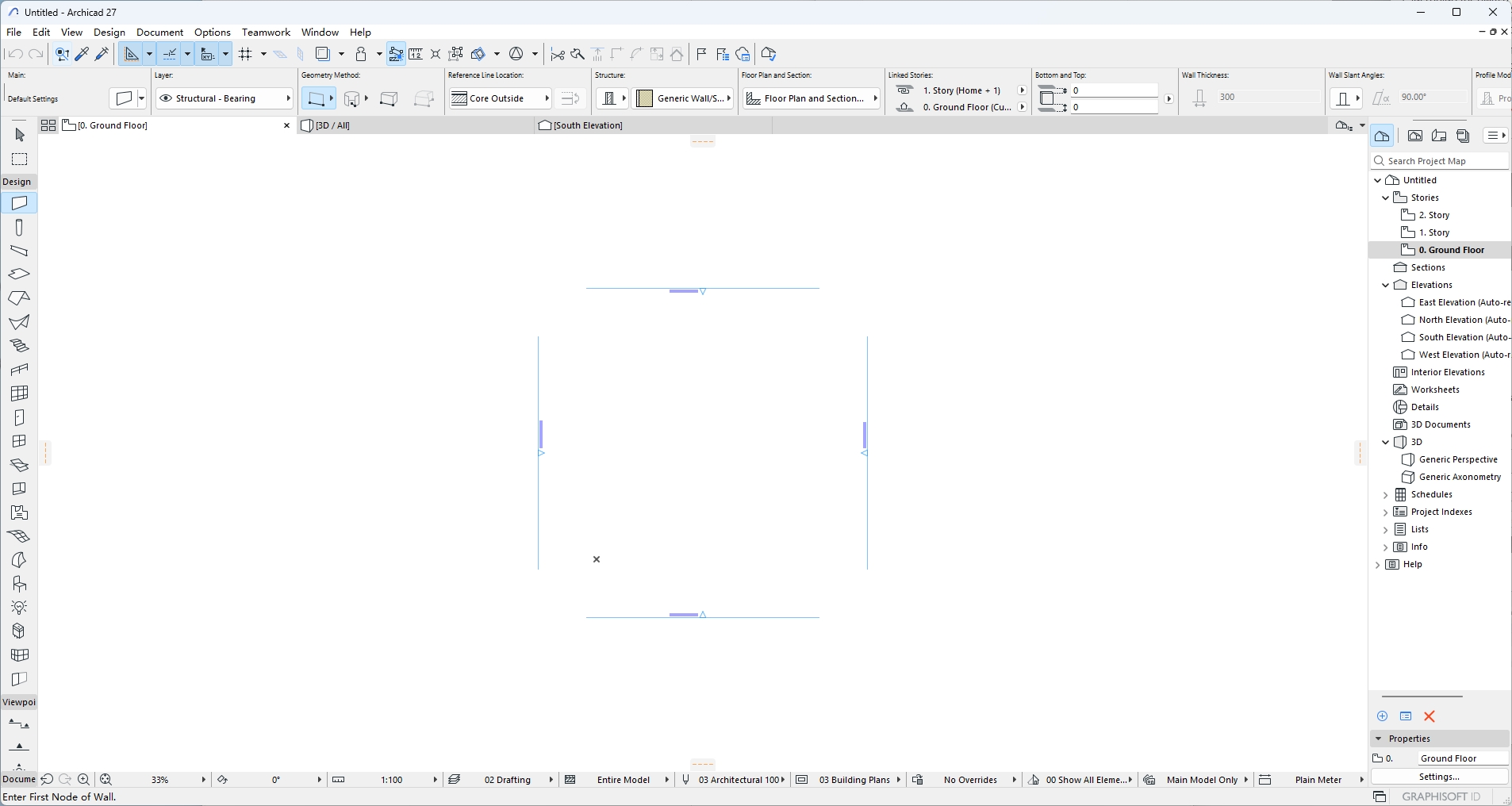Image resolution: width=1512 pixels, height=806 pixels.
Task: Pick up parameters with eyedropper icon
Action: tap(82, 54)
